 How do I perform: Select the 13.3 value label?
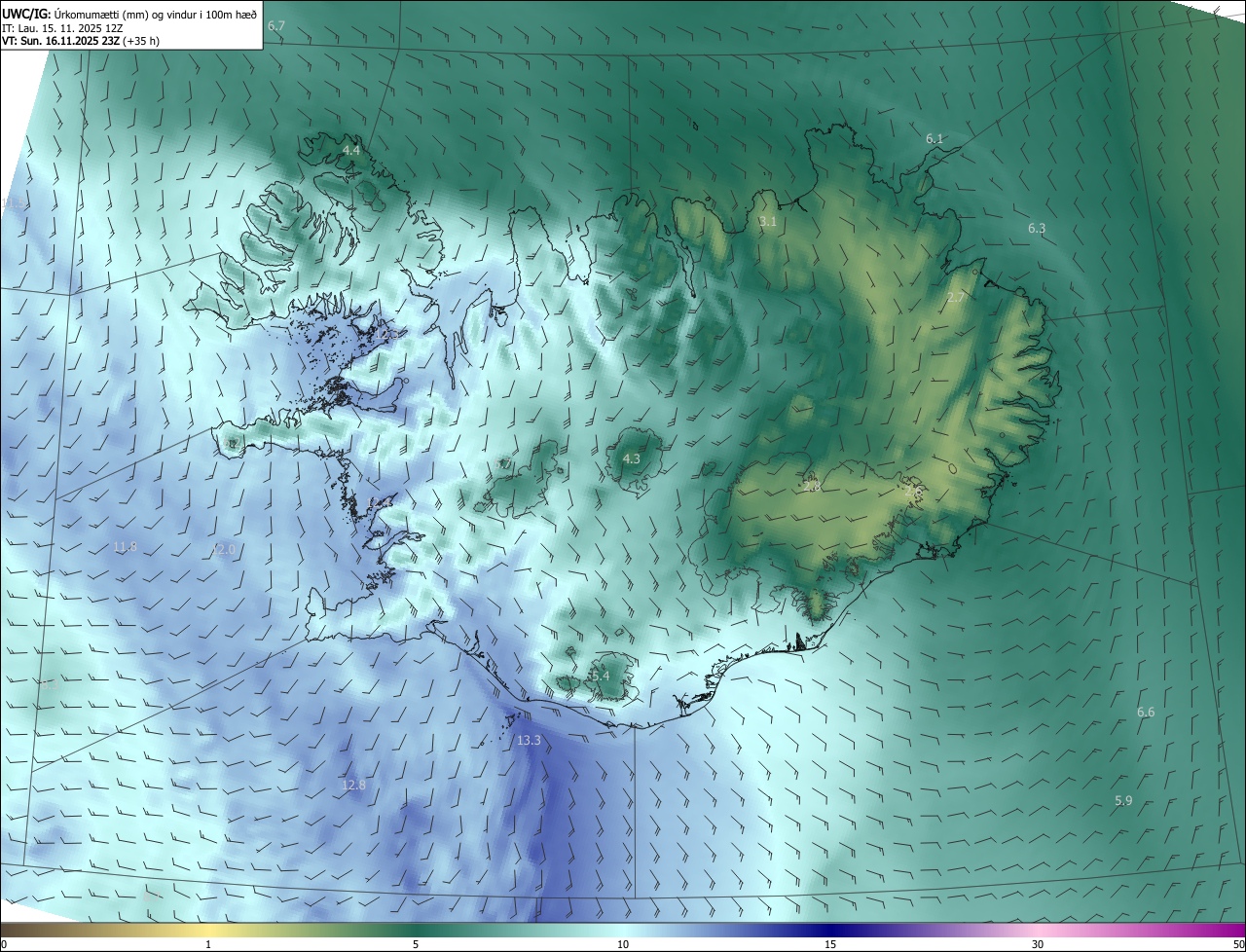pyautogui.click(x=529, y=741)
